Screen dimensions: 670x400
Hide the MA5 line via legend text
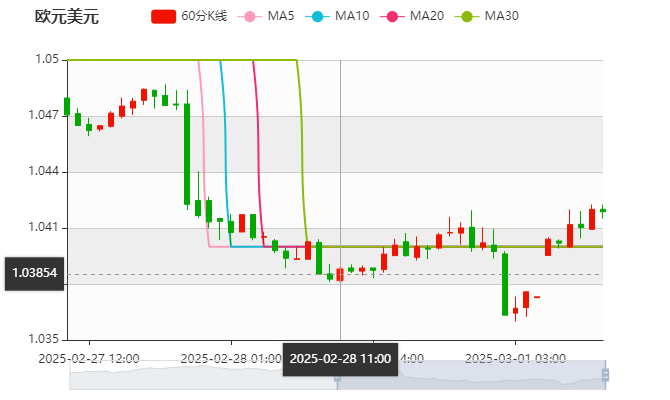tap(282, 16)
